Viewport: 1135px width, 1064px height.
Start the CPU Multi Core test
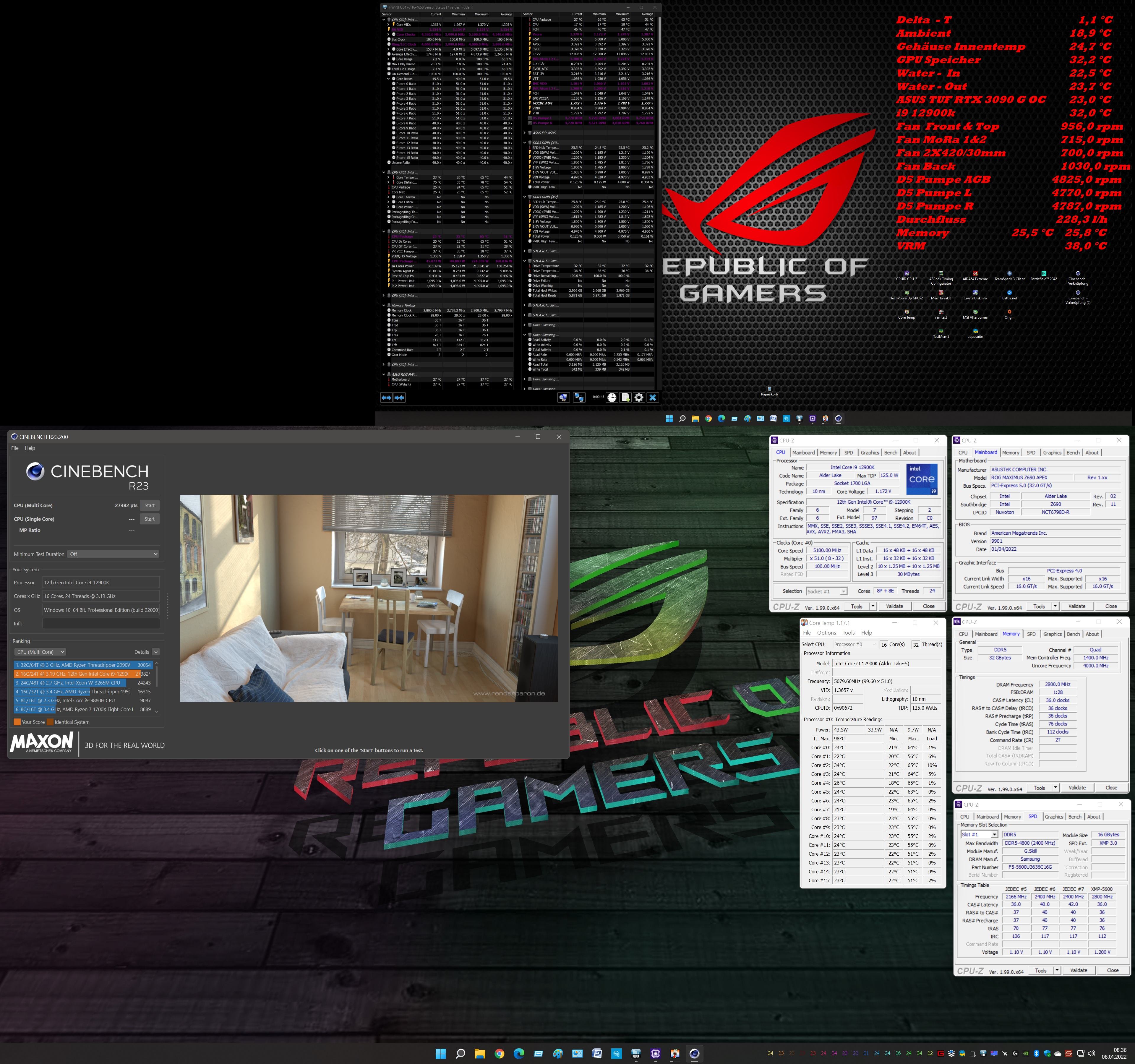150,505
